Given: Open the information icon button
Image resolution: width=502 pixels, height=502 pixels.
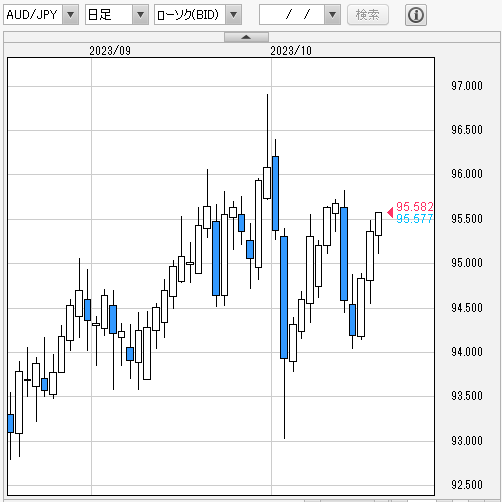Looking at the screenshot, I should pyautogui.click(x=416, y=15).
